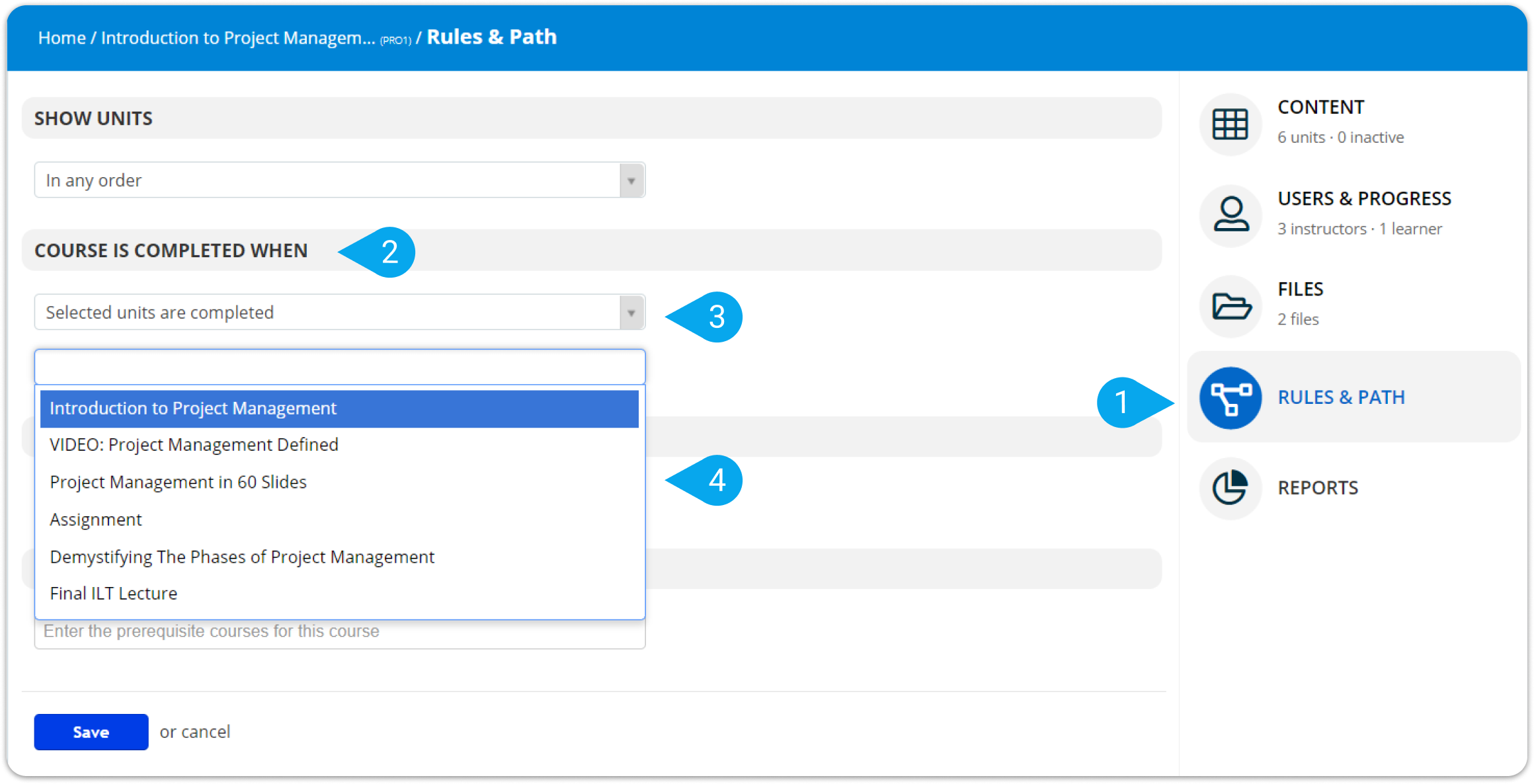The image size is (1534, 784).
Task: Click the Save button
Action: pos(91,732)
